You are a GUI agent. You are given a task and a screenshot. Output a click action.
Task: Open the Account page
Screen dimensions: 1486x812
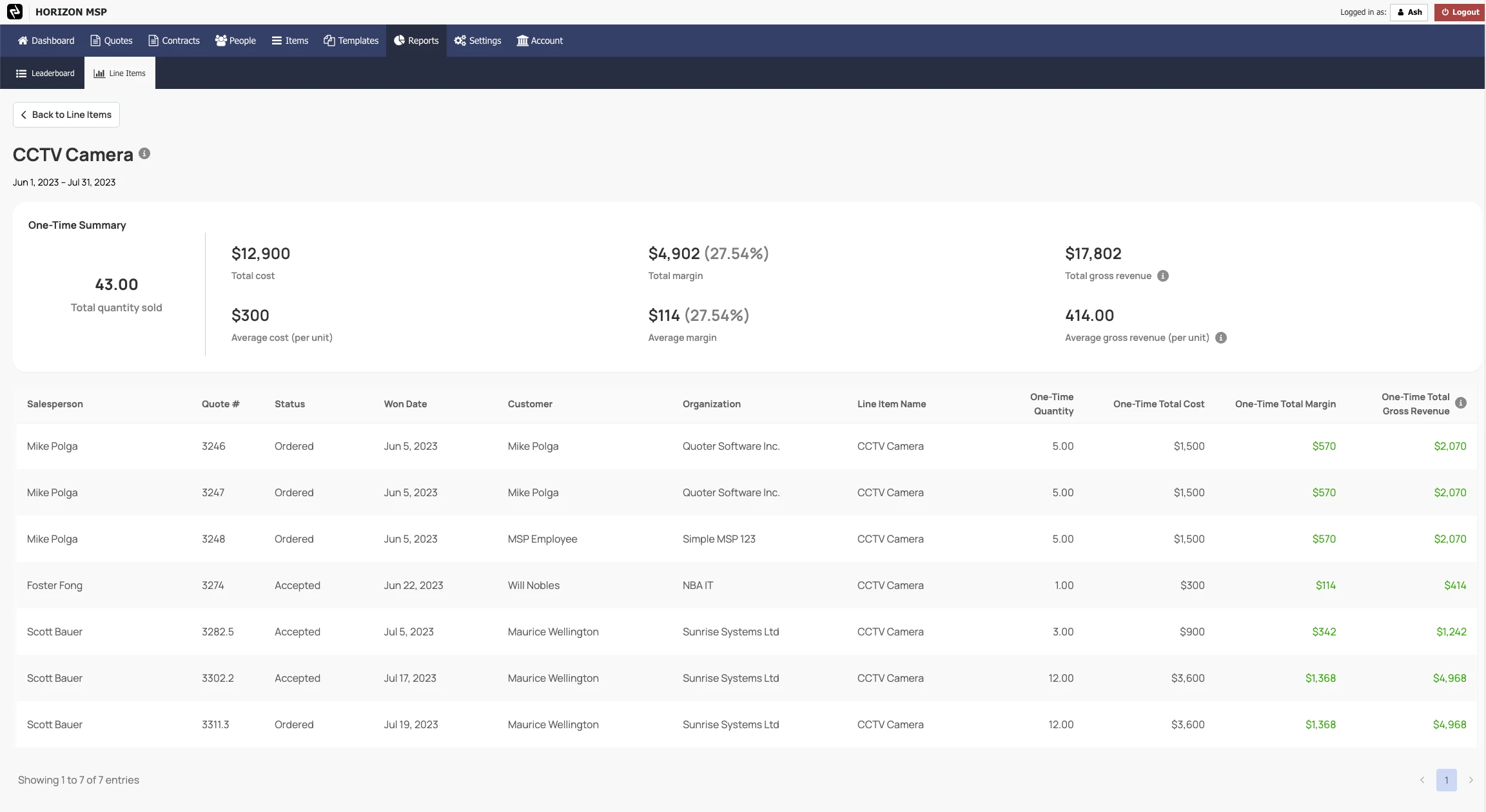[540, 41]
